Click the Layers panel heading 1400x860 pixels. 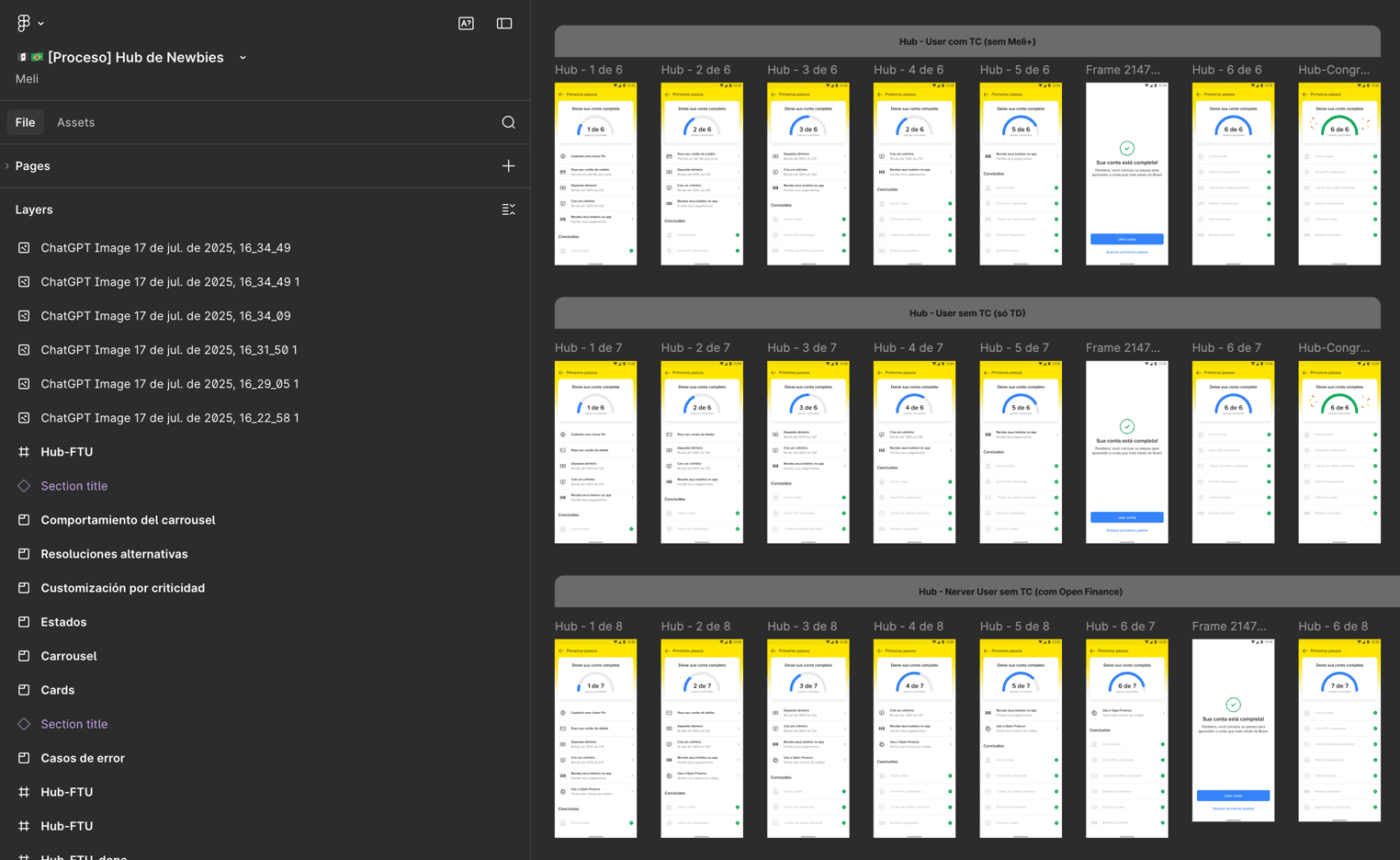click(x=34, y=209)
